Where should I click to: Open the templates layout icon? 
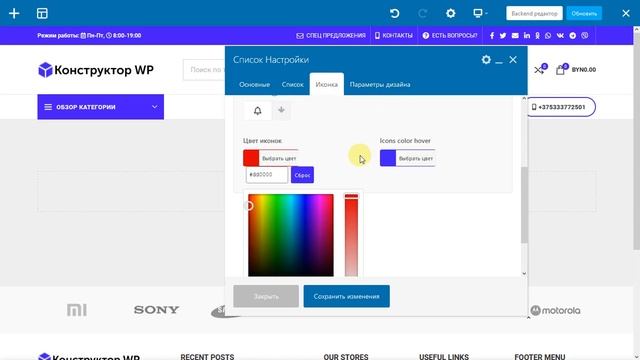coord(42,13)
